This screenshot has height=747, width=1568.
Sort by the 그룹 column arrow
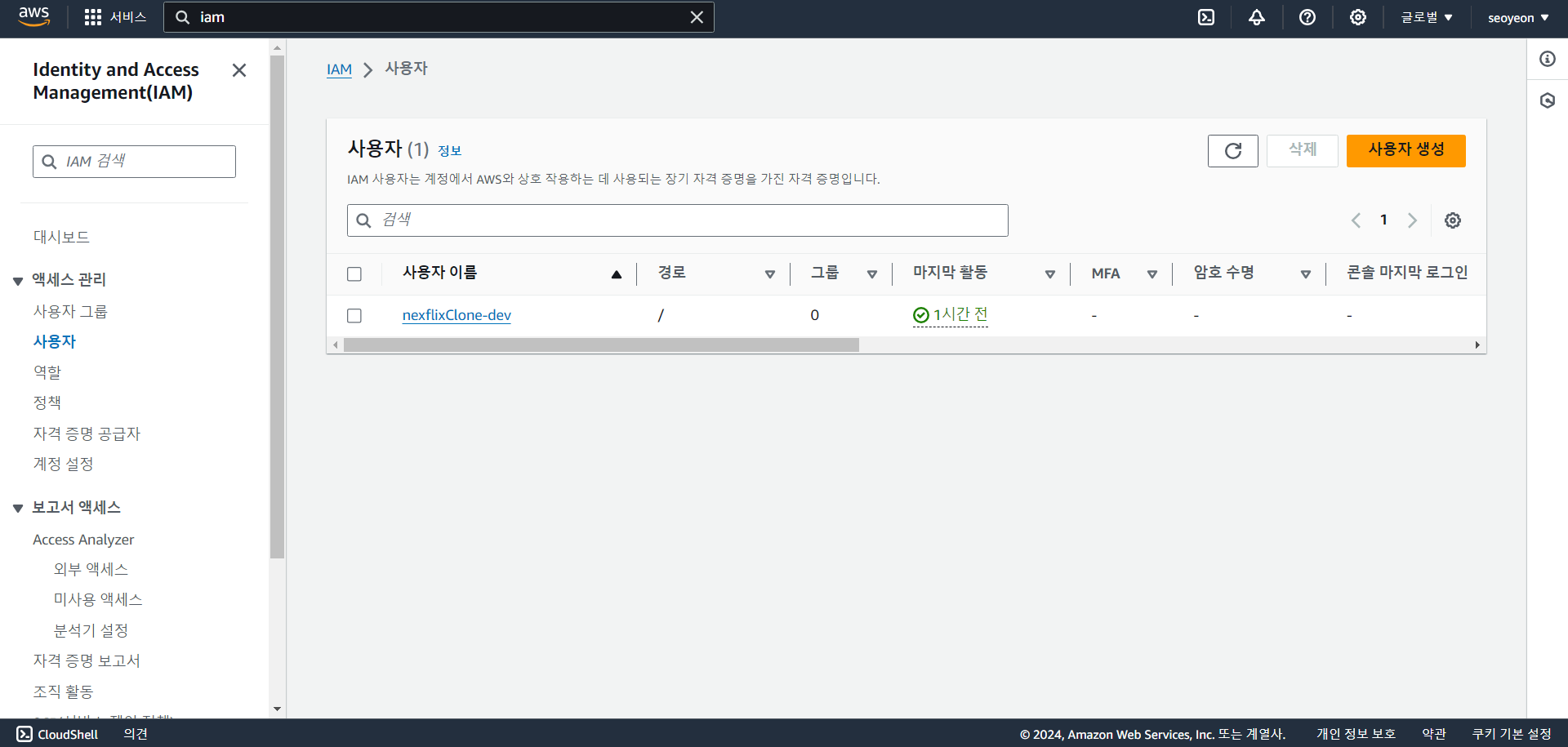(872, 274)
